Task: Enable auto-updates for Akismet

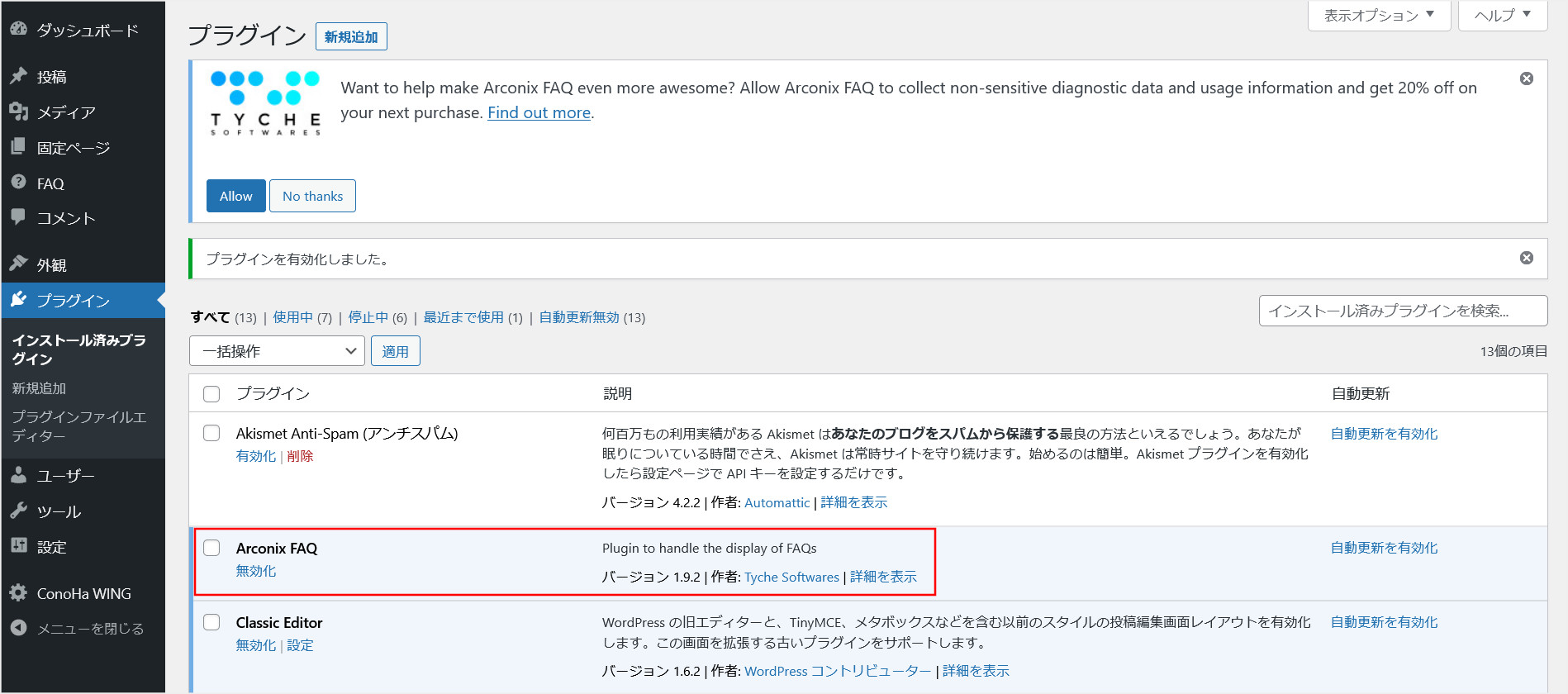Action: click(x=1384, y=434)
